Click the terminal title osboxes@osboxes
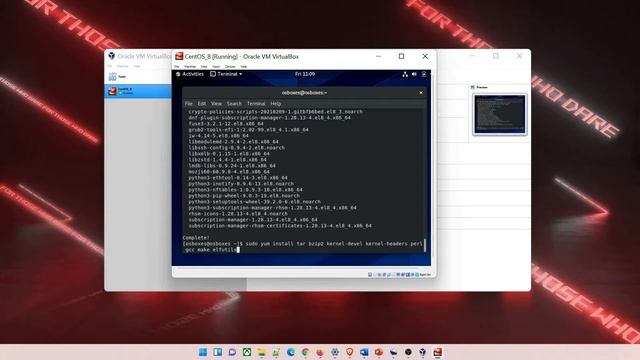Image resolution: width=640 pixels, height=360 pixels. (304, 93)
